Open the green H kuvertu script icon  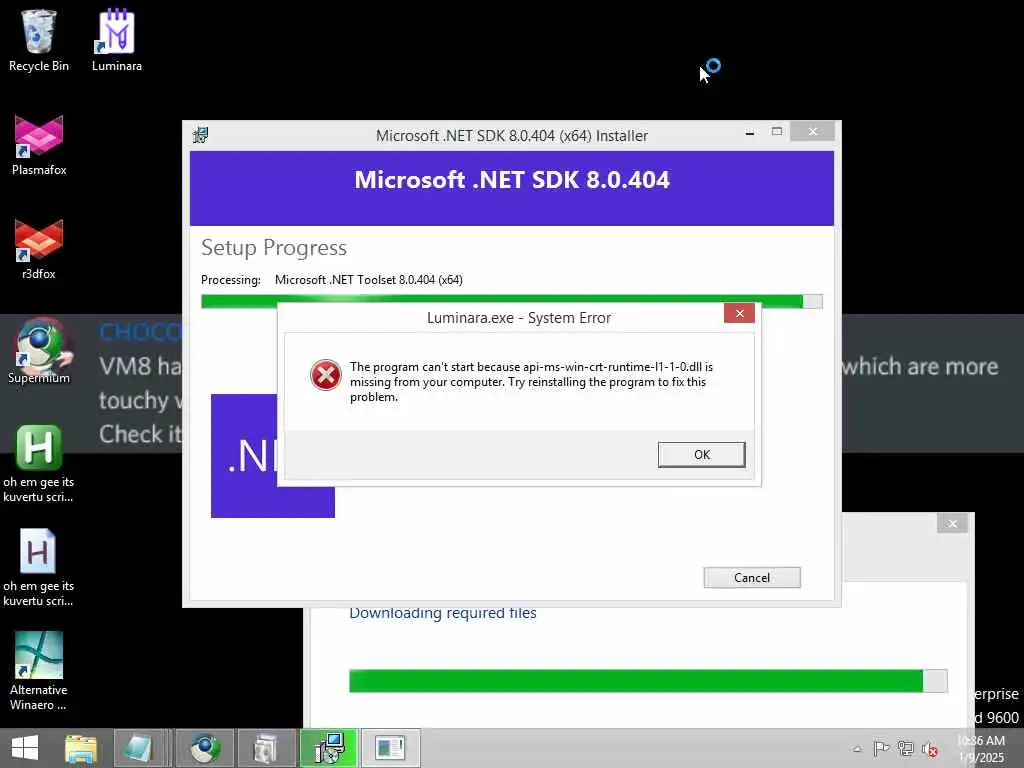[39, 464]
